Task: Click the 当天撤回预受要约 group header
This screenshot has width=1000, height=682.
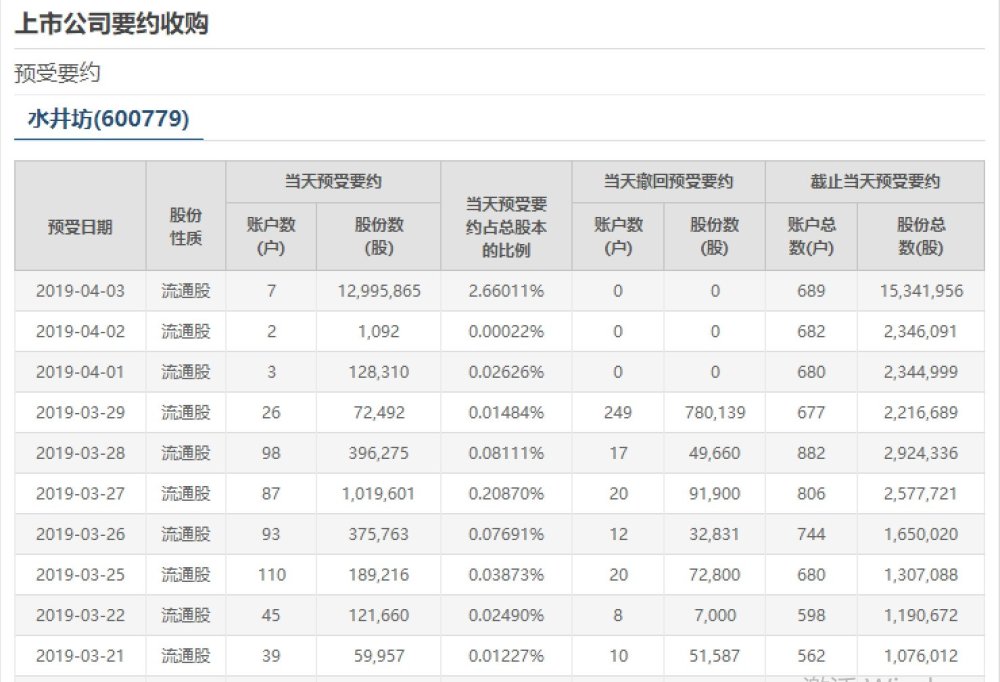Action: pos(668,182)
